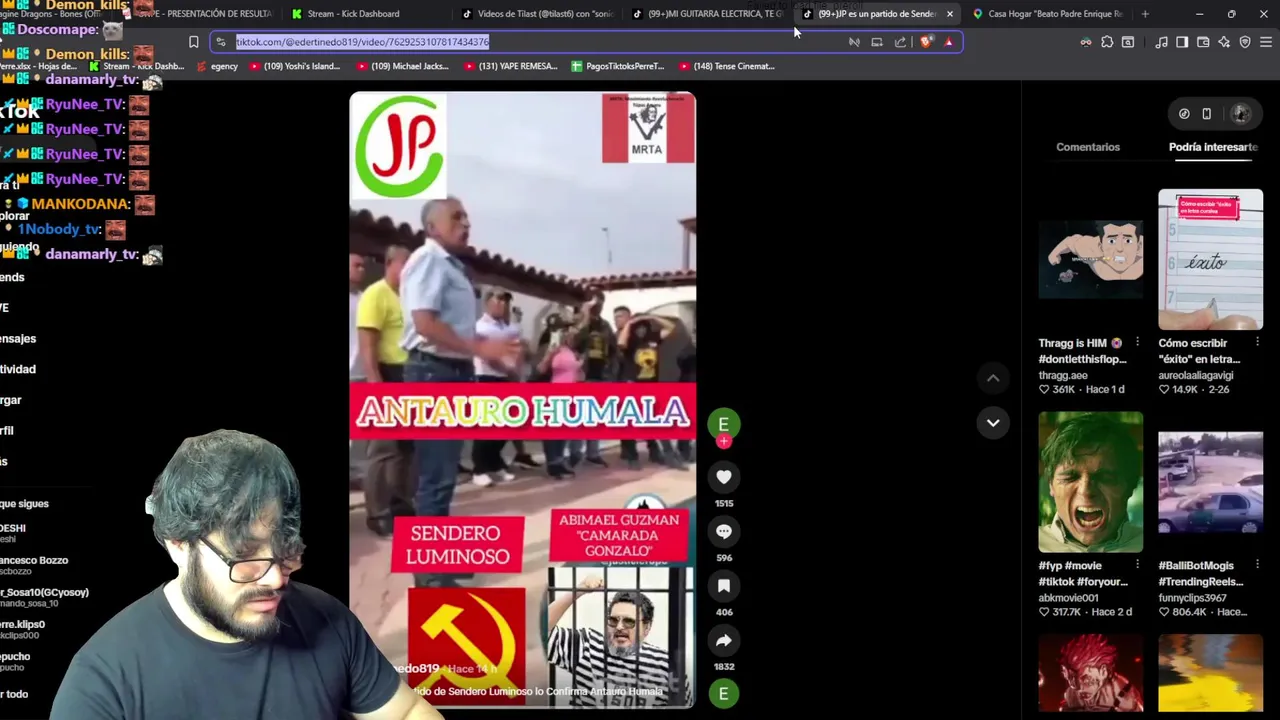Open creator avatar E beside the video

[x=724, y=424]
